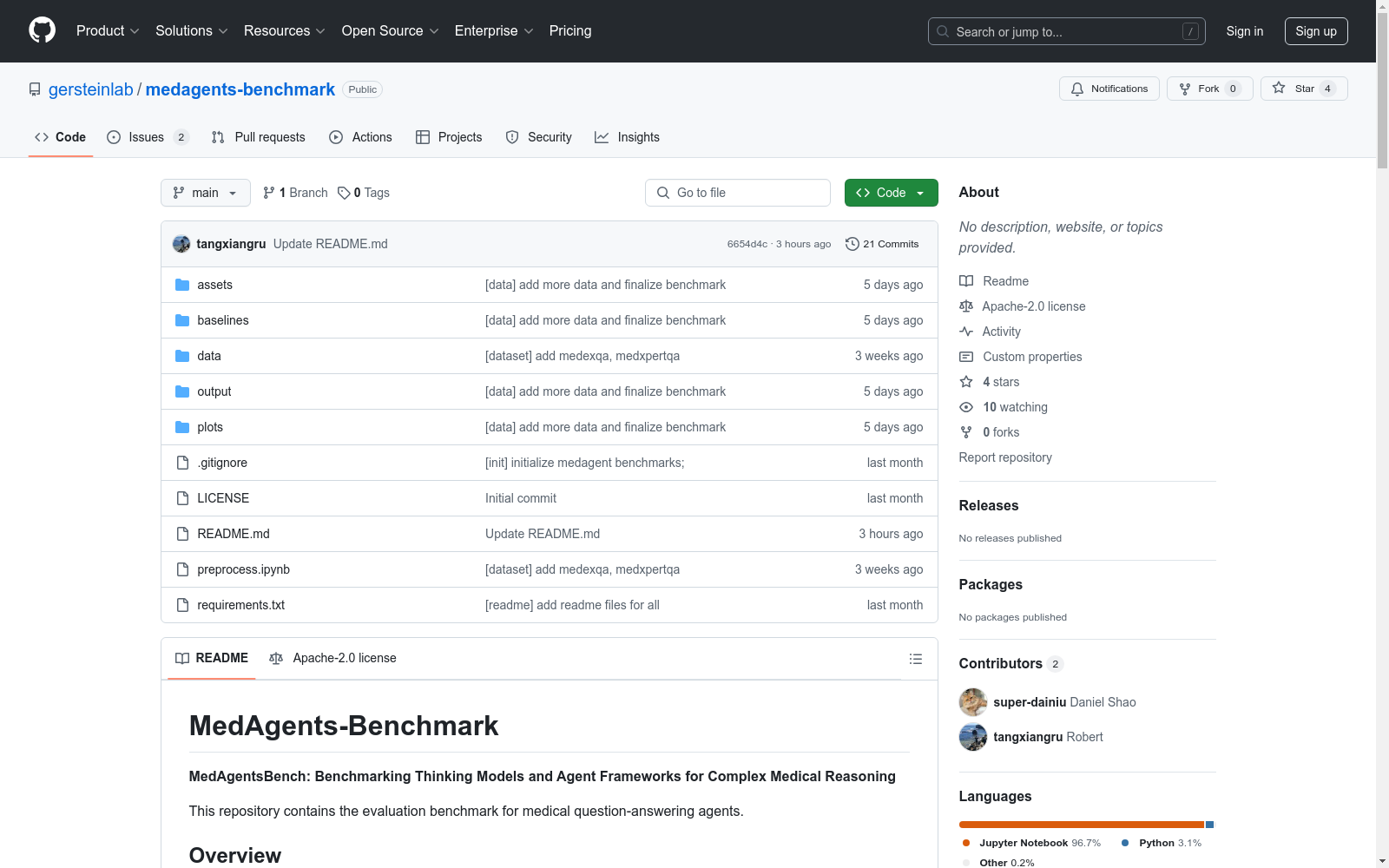Open the plots folder

click(x=210, y=427)
